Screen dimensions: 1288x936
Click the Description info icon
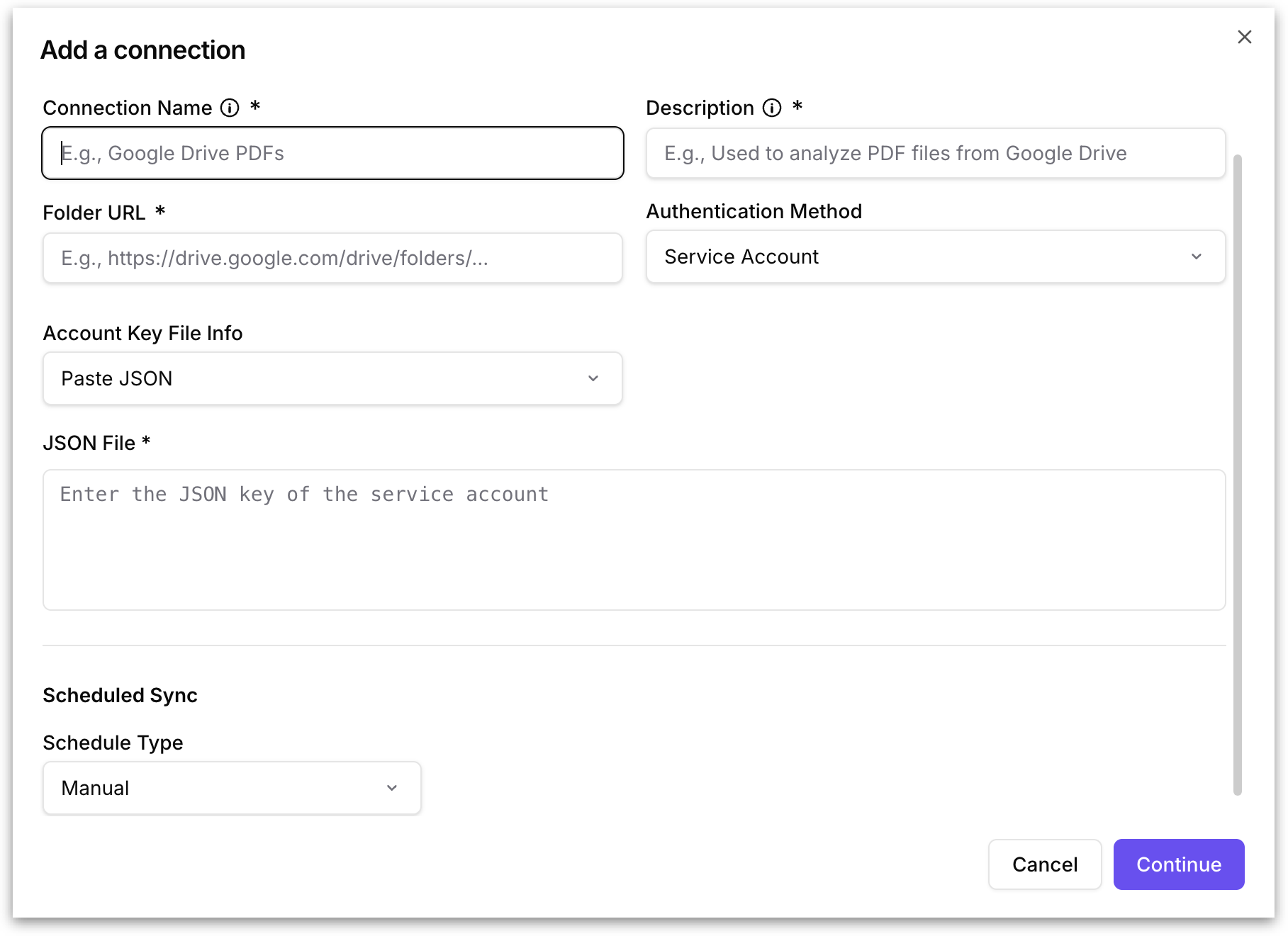coord(772,108)
